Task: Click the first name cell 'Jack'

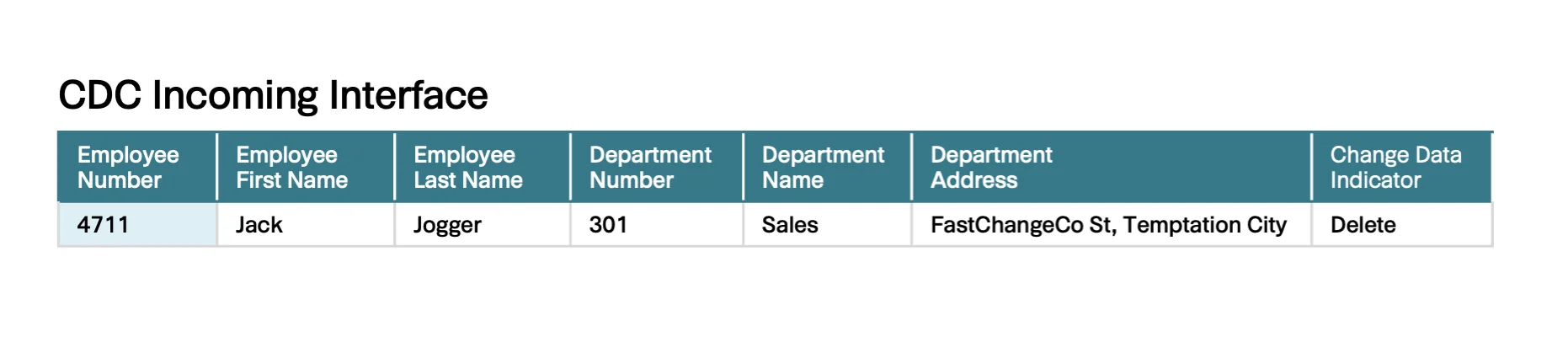Action: pyautogui.click(x=259, y=225)
